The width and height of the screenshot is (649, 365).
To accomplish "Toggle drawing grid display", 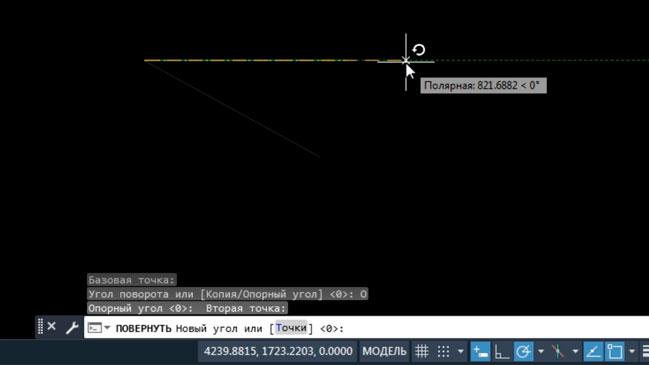I will (422, 351).
